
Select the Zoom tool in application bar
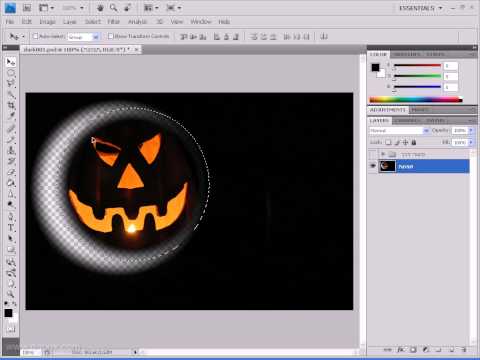[113, 8]
